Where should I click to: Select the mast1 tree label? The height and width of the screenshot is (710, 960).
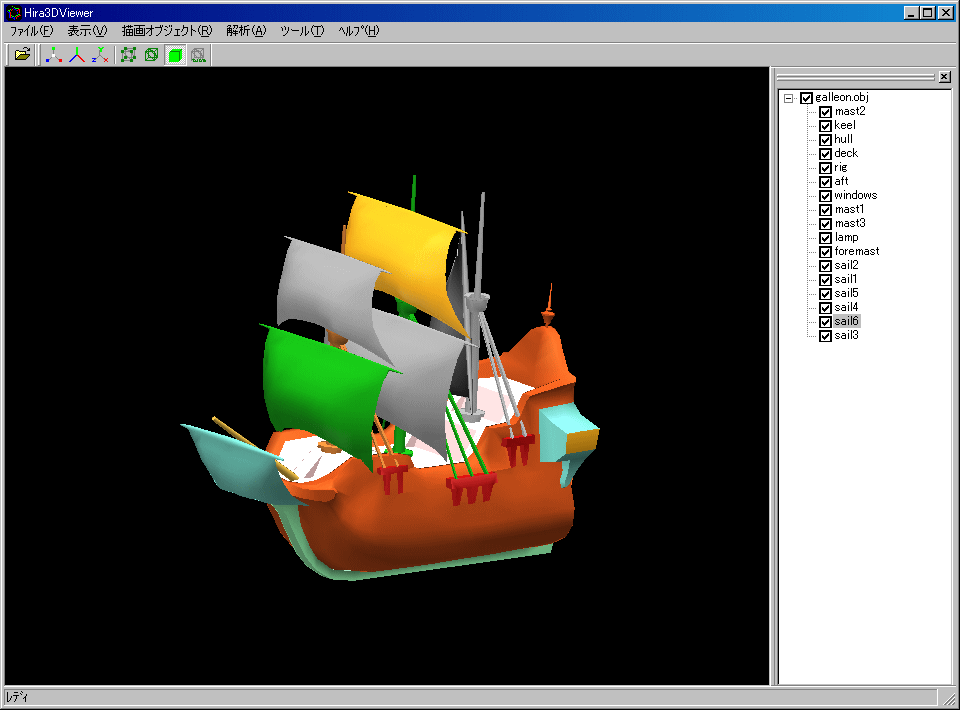coord(849,209)
